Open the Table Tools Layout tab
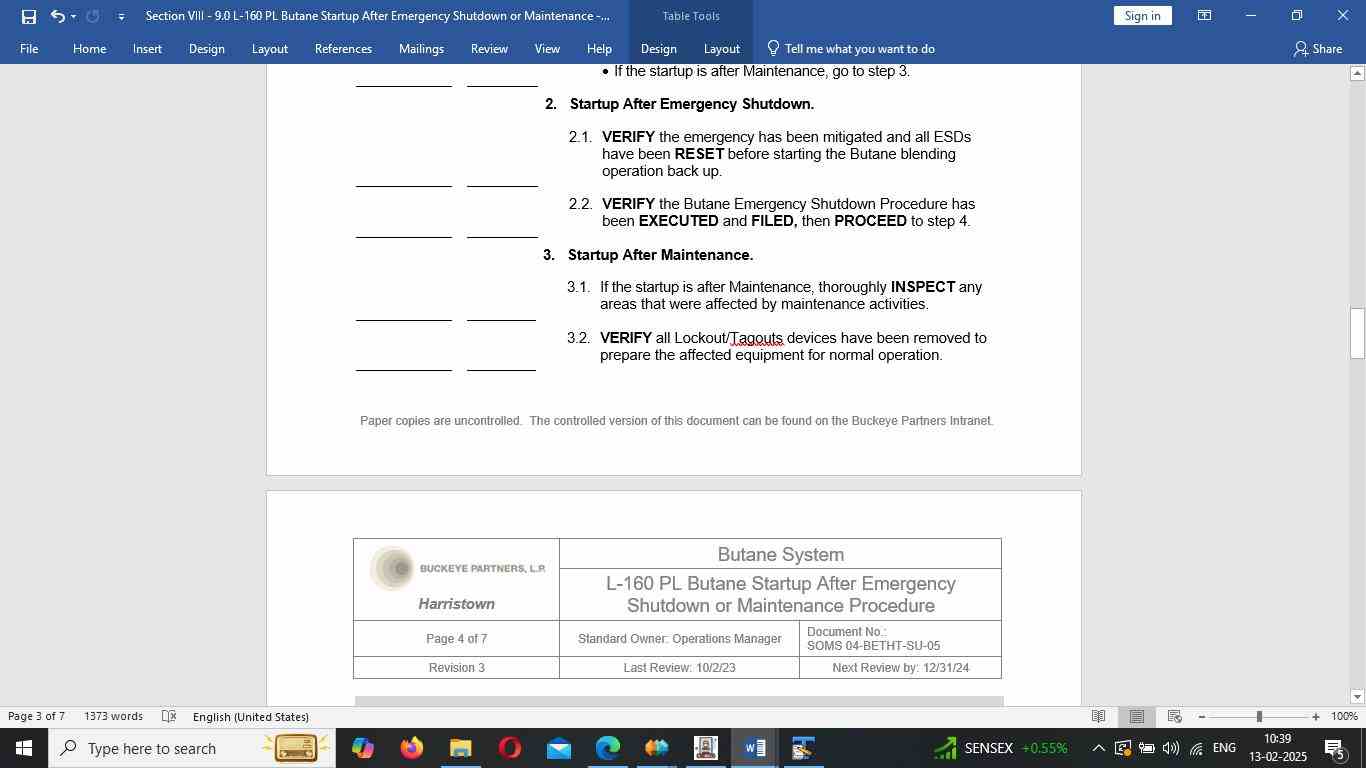The height and width of the screenshot is (768, 1366). (x=721, y=48)
